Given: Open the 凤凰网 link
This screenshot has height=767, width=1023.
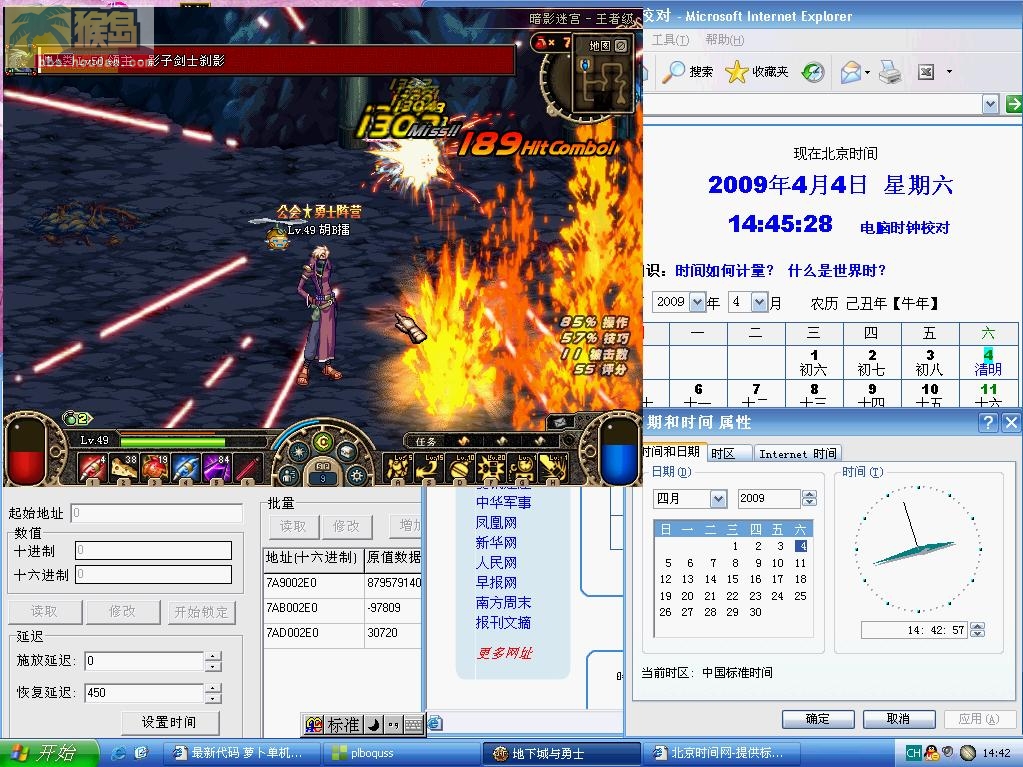Looking at the screenshot, I should [x=496, y=523].
